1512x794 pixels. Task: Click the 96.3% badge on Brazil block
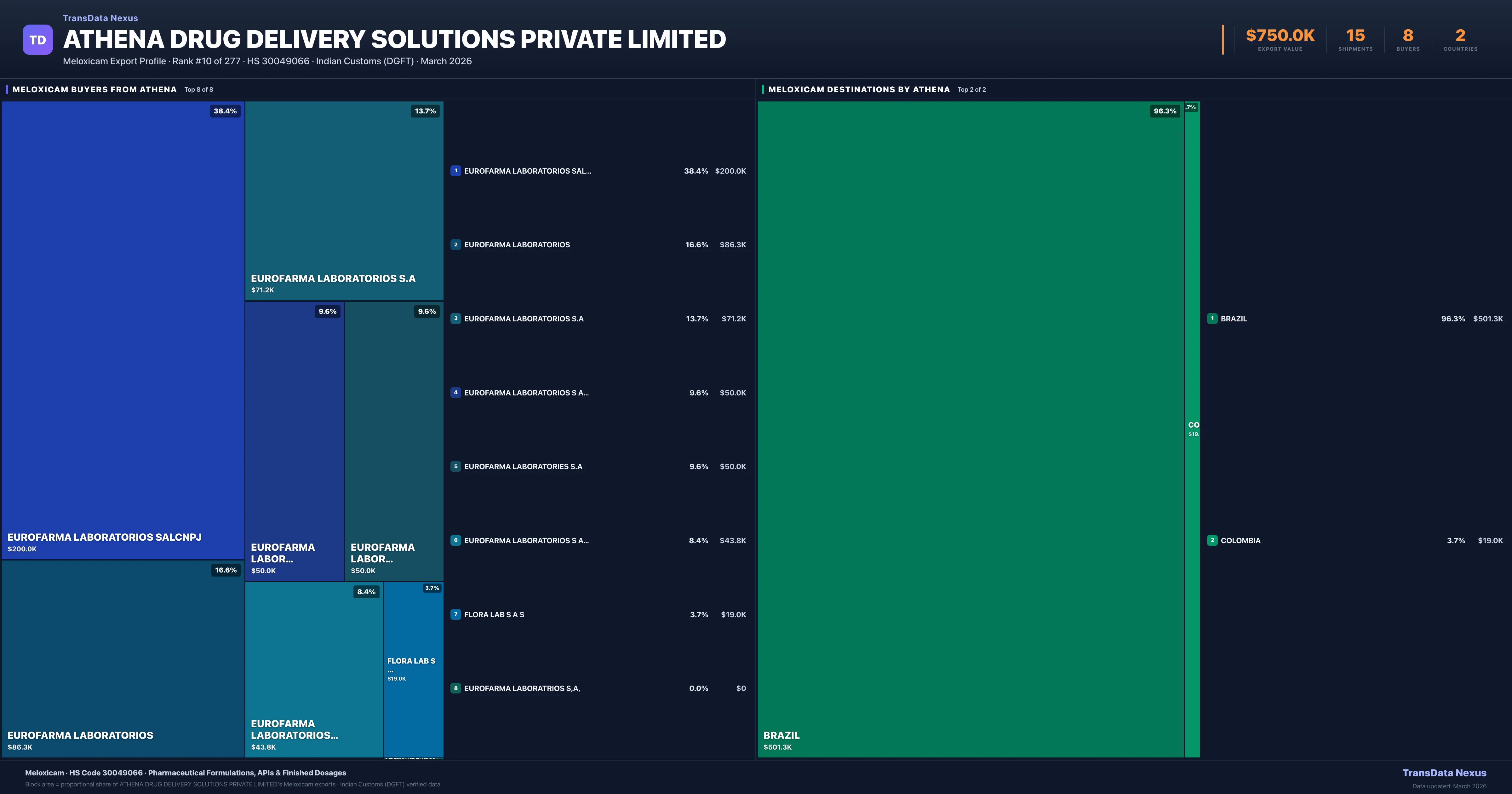pyautogui.click(x=1165, y=111)
